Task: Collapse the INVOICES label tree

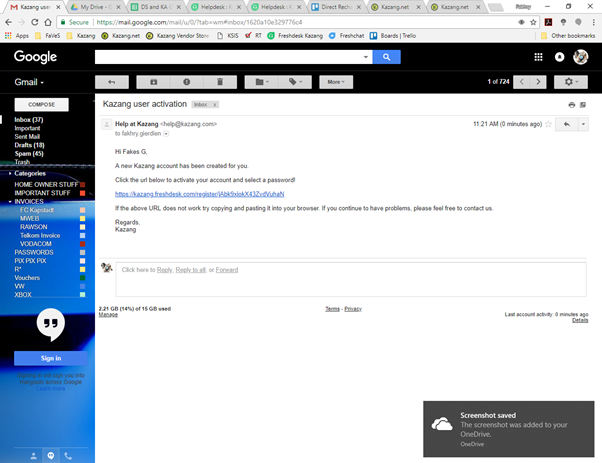Action: [10, 202]
